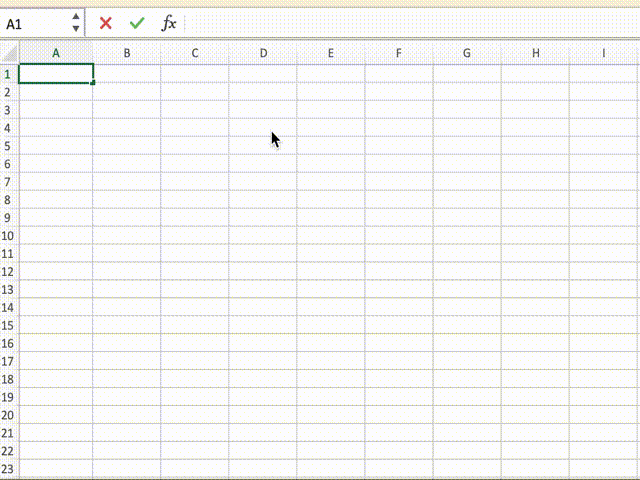Viewport: 640px width, 480px height.
Task: Select row 3 header
Action: tap(7, 110)
